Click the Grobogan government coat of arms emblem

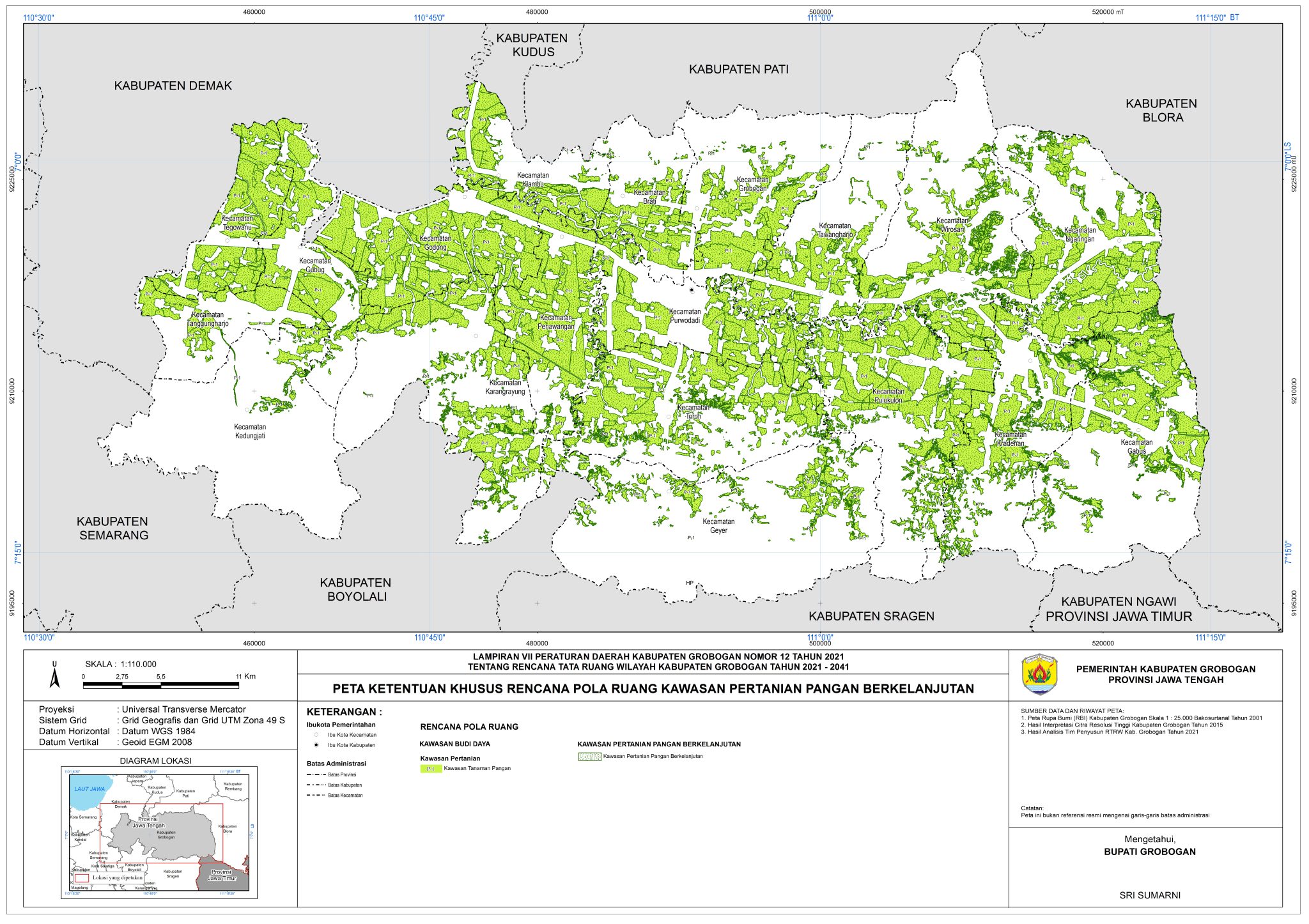(1040, 674)
